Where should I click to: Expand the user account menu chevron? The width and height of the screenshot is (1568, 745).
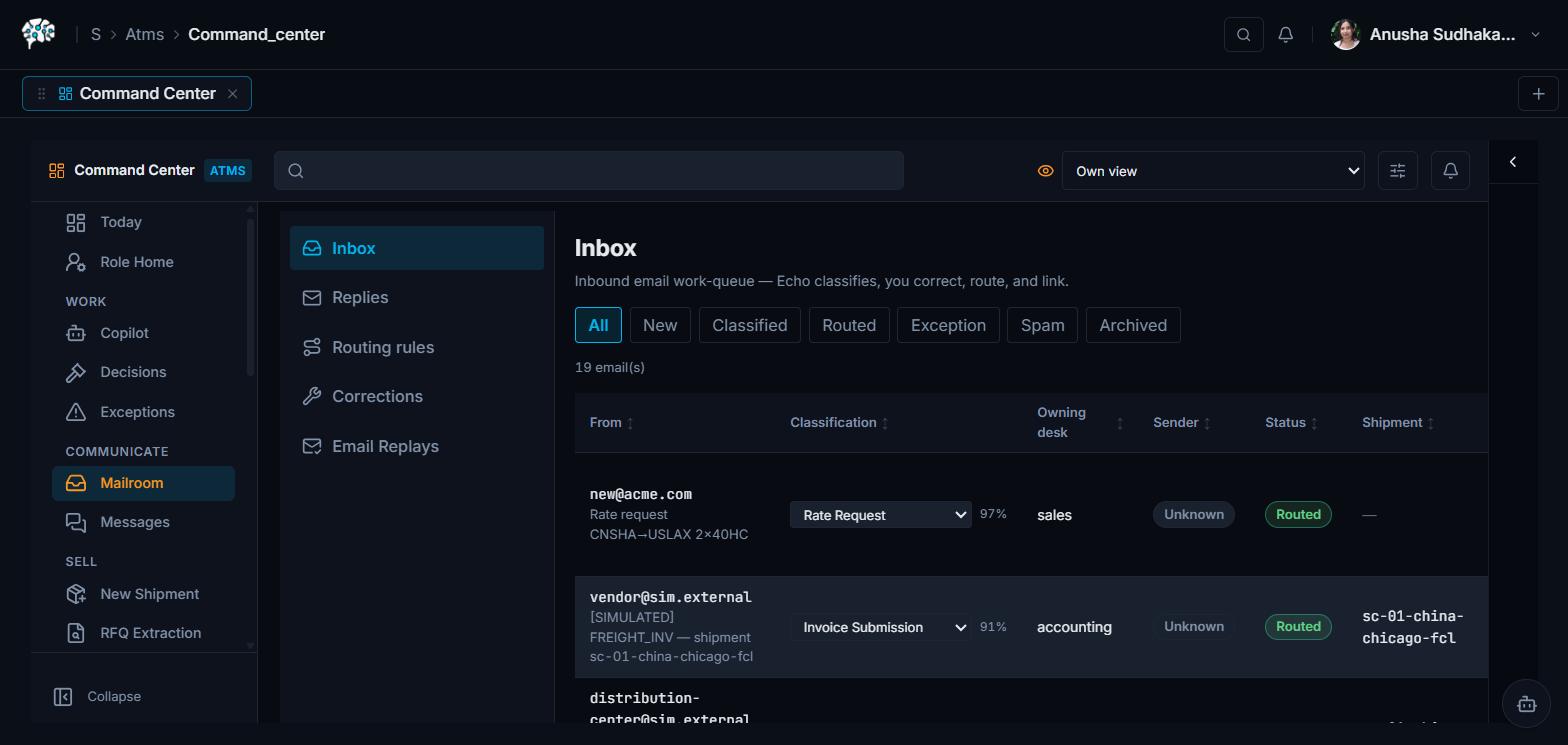tap(1536, 34)
